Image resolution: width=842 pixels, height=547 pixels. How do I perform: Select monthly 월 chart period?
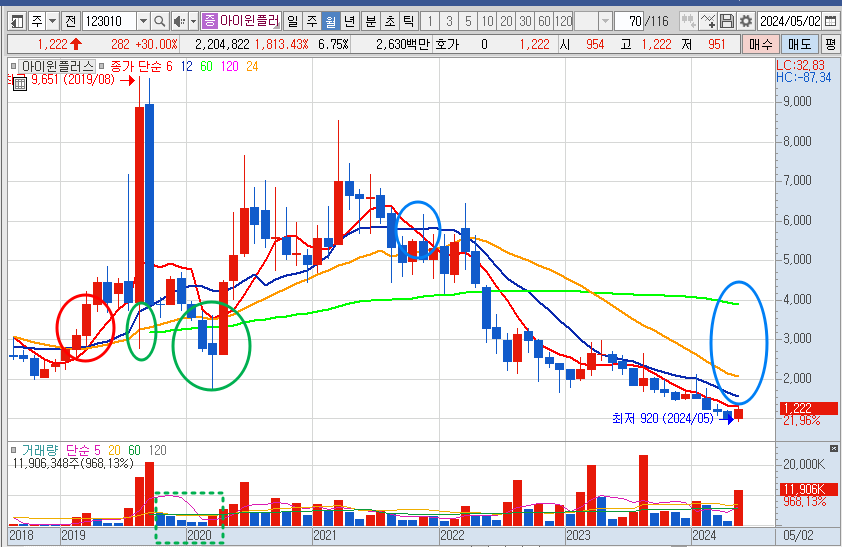331,21
